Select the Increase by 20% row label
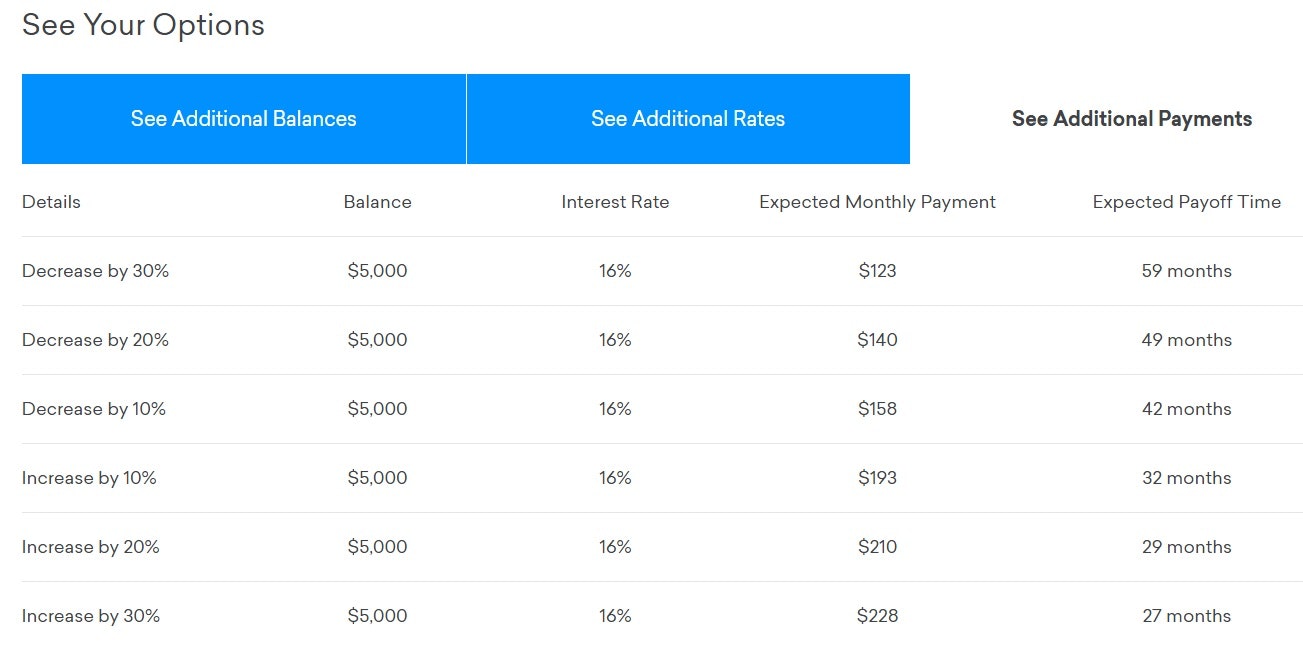Image resolution: width=1303 pixels, height=650 pixels. [91, 547]
